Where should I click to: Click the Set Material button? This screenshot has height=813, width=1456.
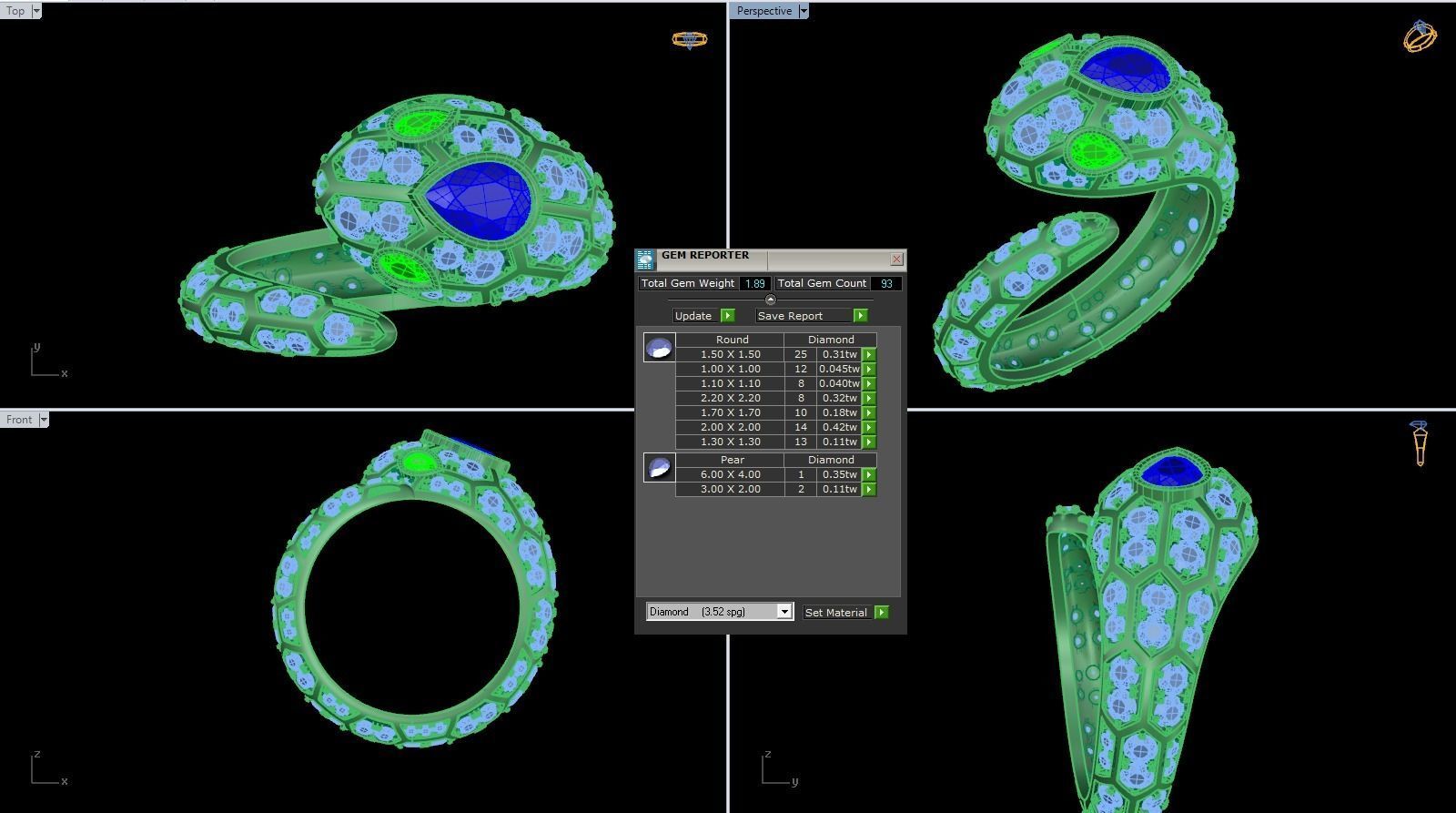838,612
